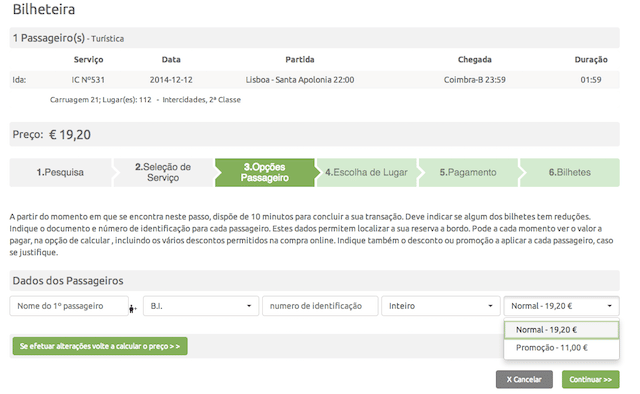The height and width of the screenshot is (394, 640).
Task: Open step 6.Bilhetes
Action: (x=569, y=173)
